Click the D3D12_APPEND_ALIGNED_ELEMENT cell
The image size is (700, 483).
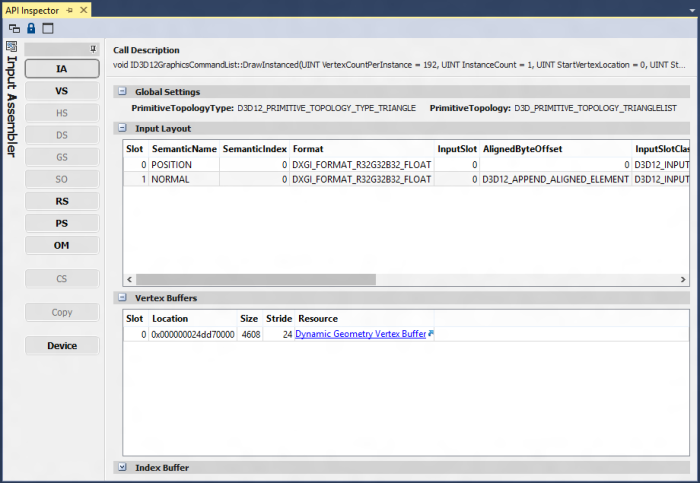point(556,179)
